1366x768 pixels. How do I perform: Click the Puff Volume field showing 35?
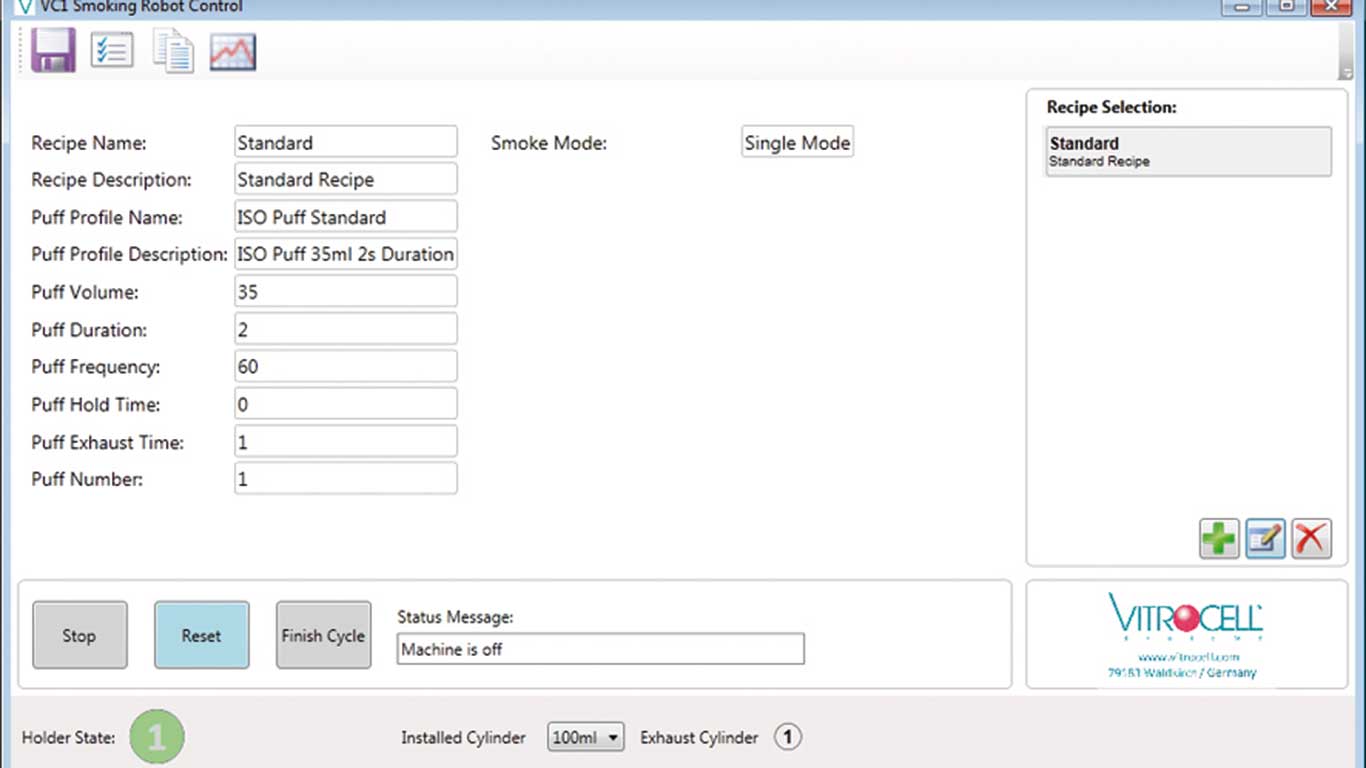click(x=346, y=292)
